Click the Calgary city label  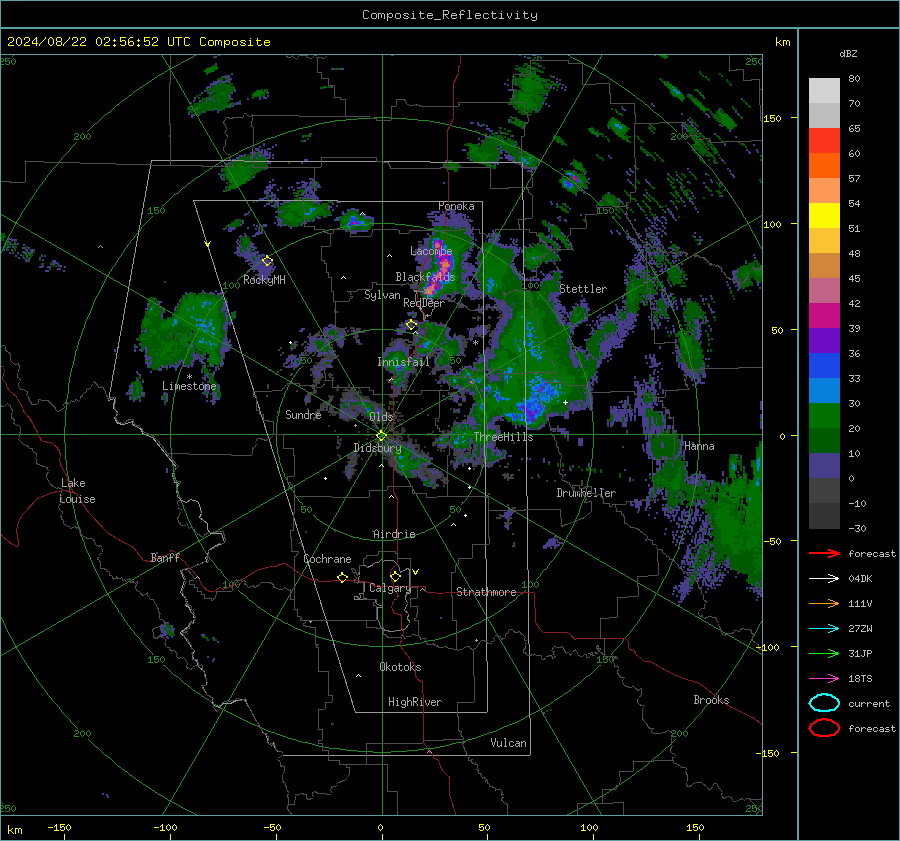390,588
